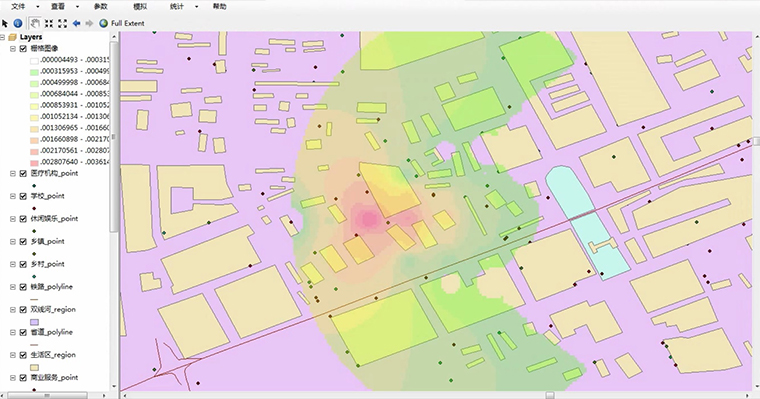Screen dimensions: 760x399
Task: Click the fixed zoom out arrows icon
Action: (x=63, y=23)
